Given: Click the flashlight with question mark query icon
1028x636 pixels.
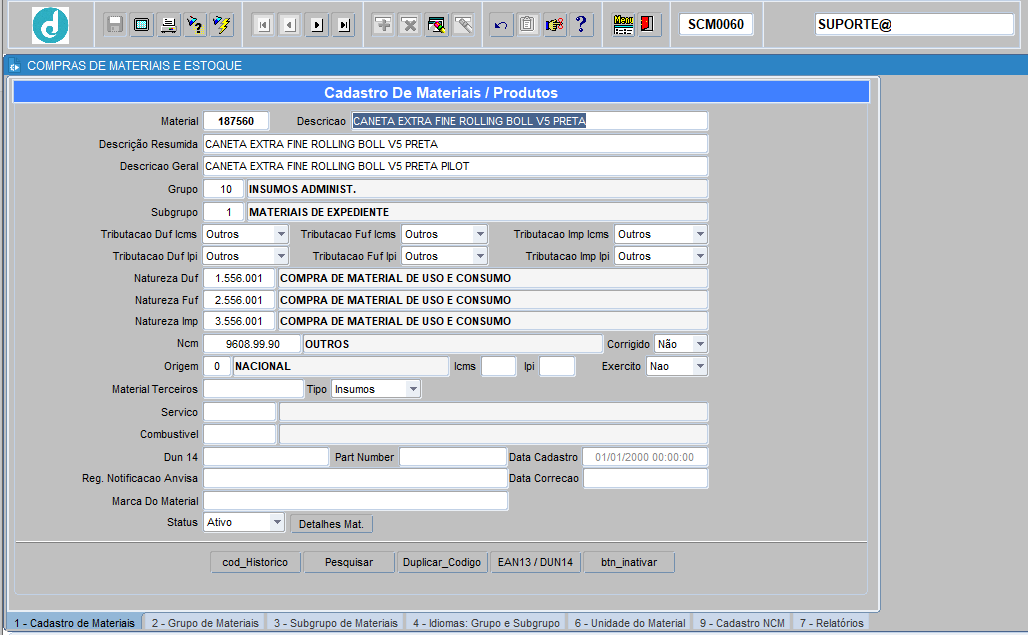Looking at the screenshot, I should click(x=195, y=25).
